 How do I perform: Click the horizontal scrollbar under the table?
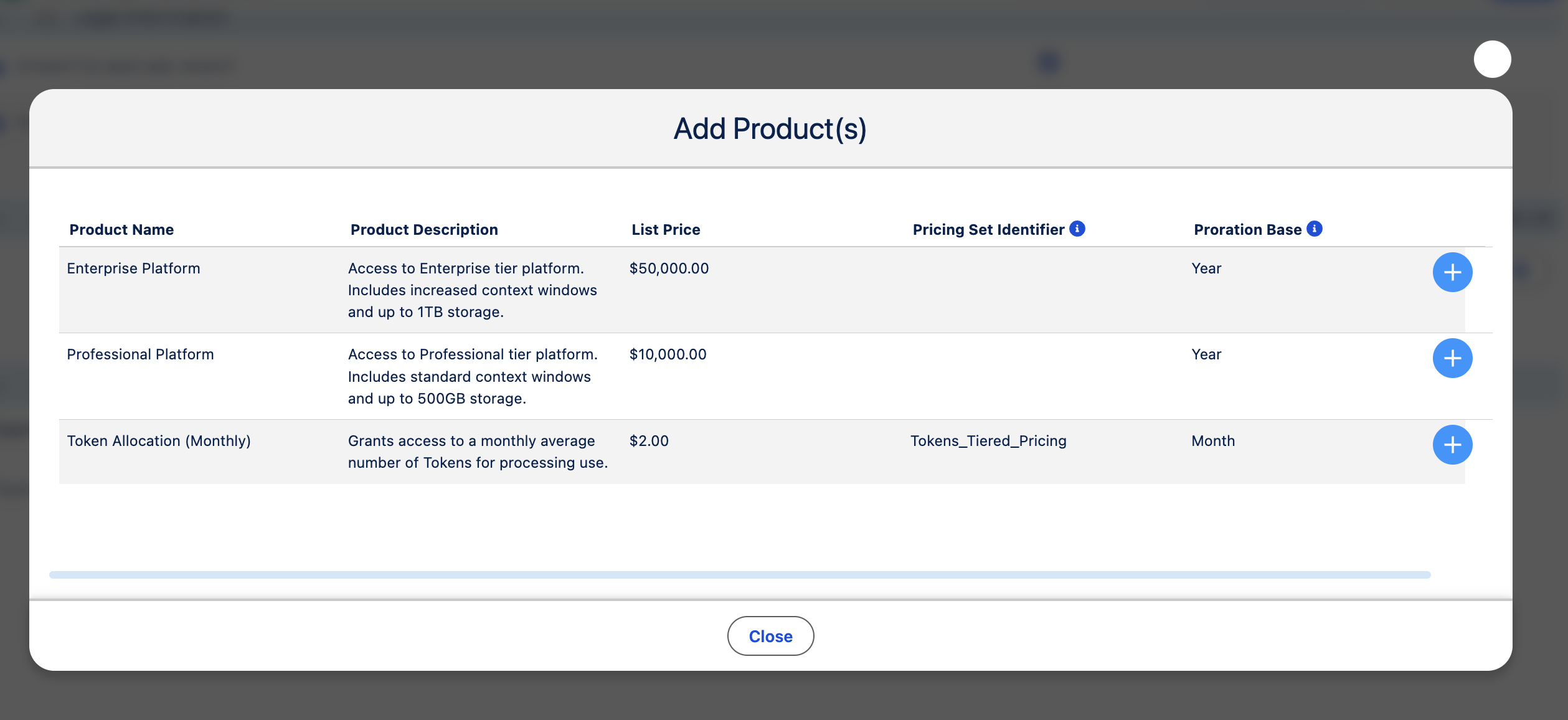(740, 574)
